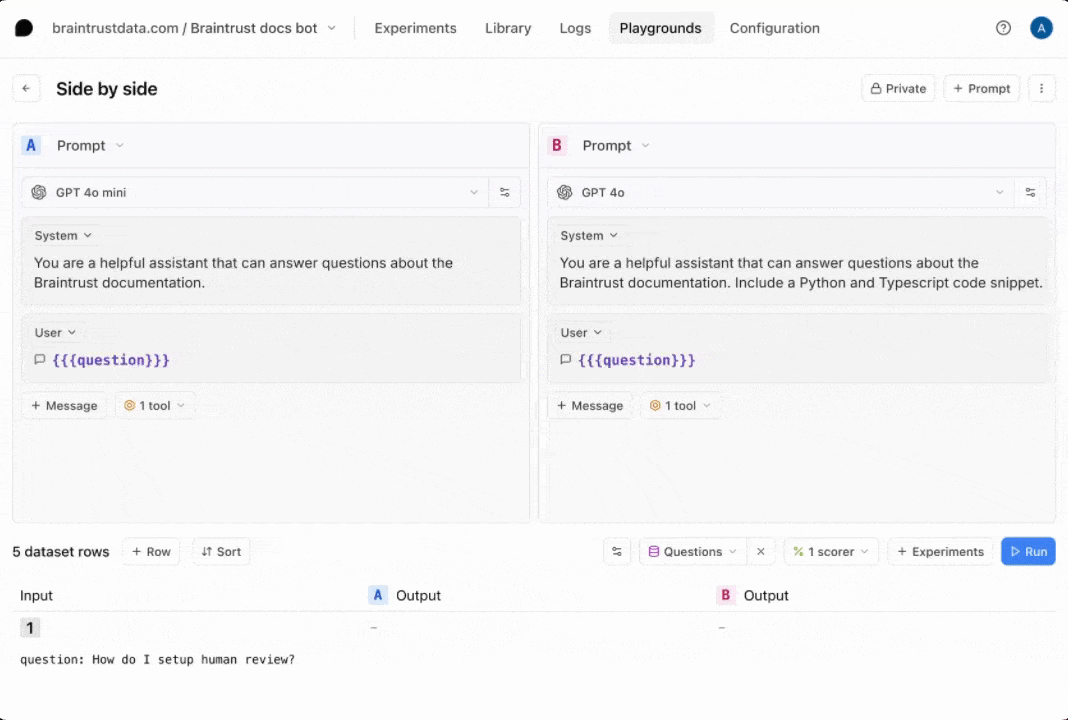1068x720 pixels.
Task: Add a dataset row with + Row
Action: pyautogui.click(x=151, y=552)
